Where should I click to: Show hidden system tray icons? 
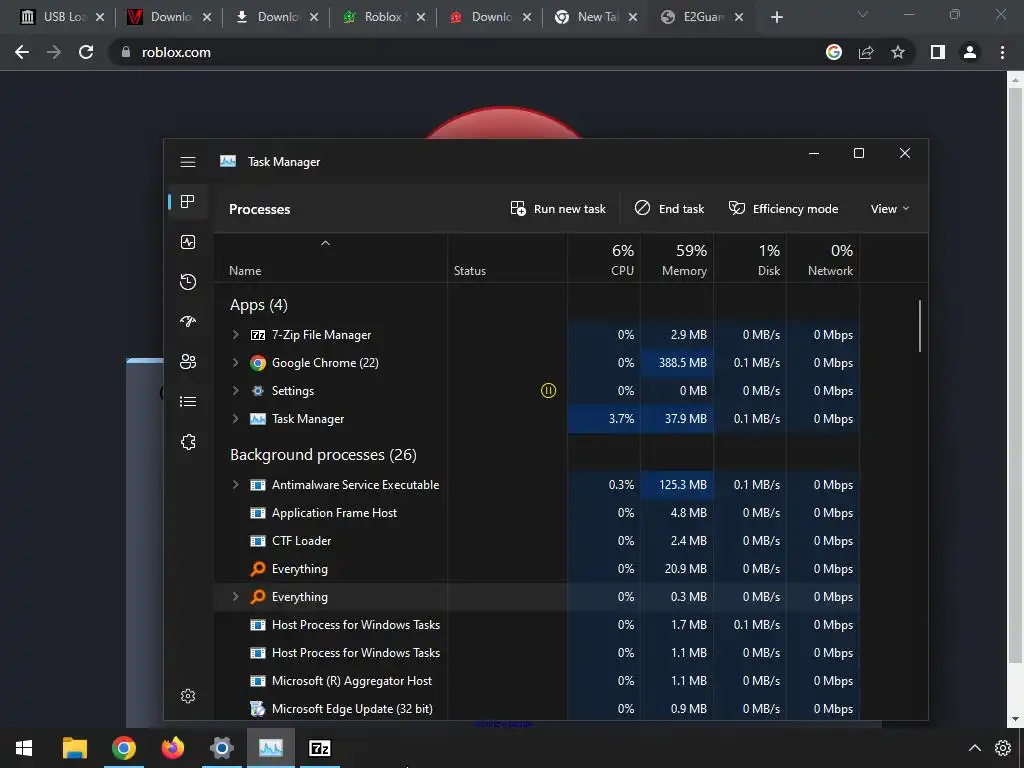[x=974, y=748]
